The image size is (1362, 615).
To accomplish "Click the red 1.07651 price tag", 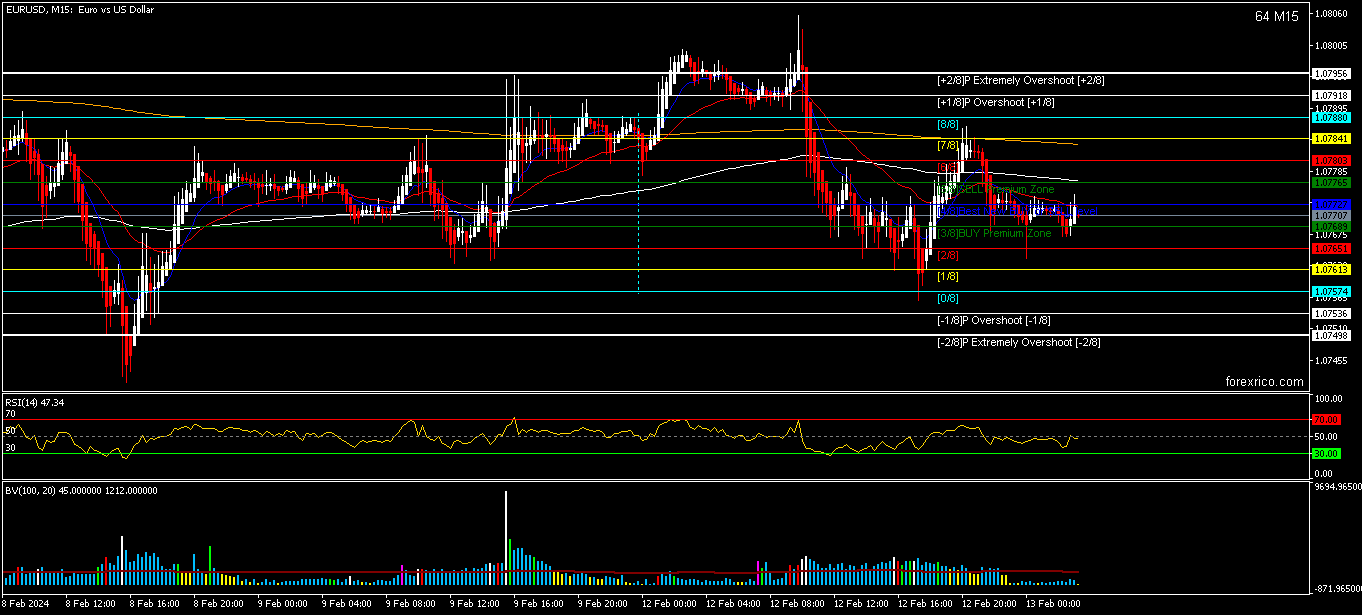I will (1333, 248).
